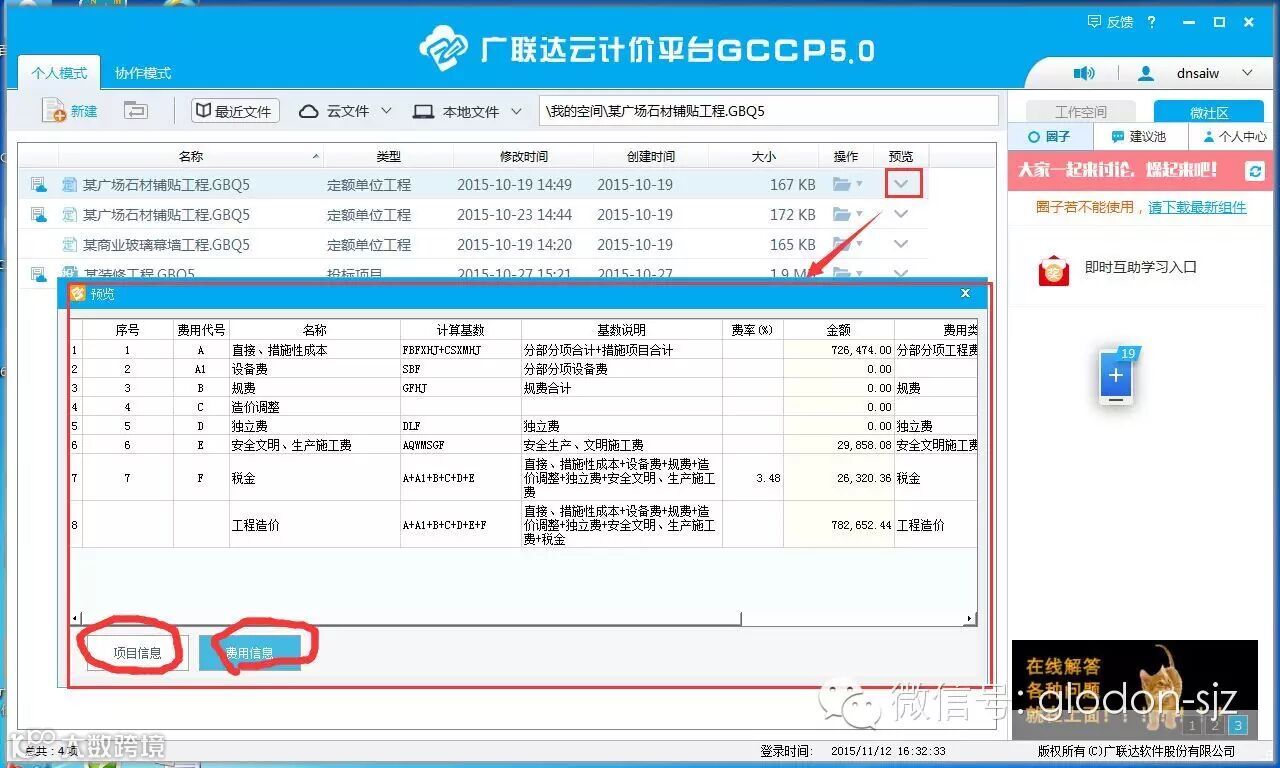Click the 在线解答 cat advertisement banner
The width and height of the screenshot is (1280, 768).
coord(1134,689)
